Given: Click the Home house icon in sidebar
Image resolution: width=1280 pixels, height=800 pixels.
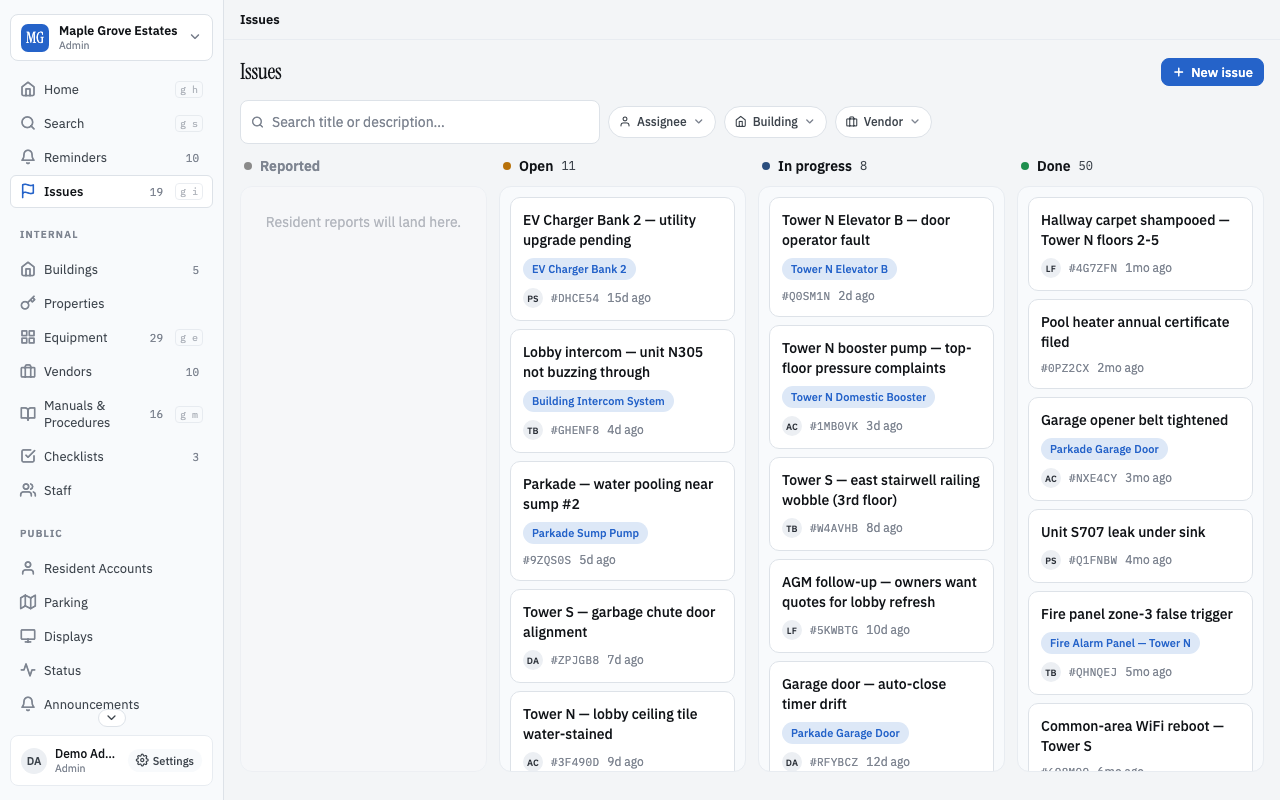Looking at the screenshot, I should pyautogui.click(x=28, y=89).
